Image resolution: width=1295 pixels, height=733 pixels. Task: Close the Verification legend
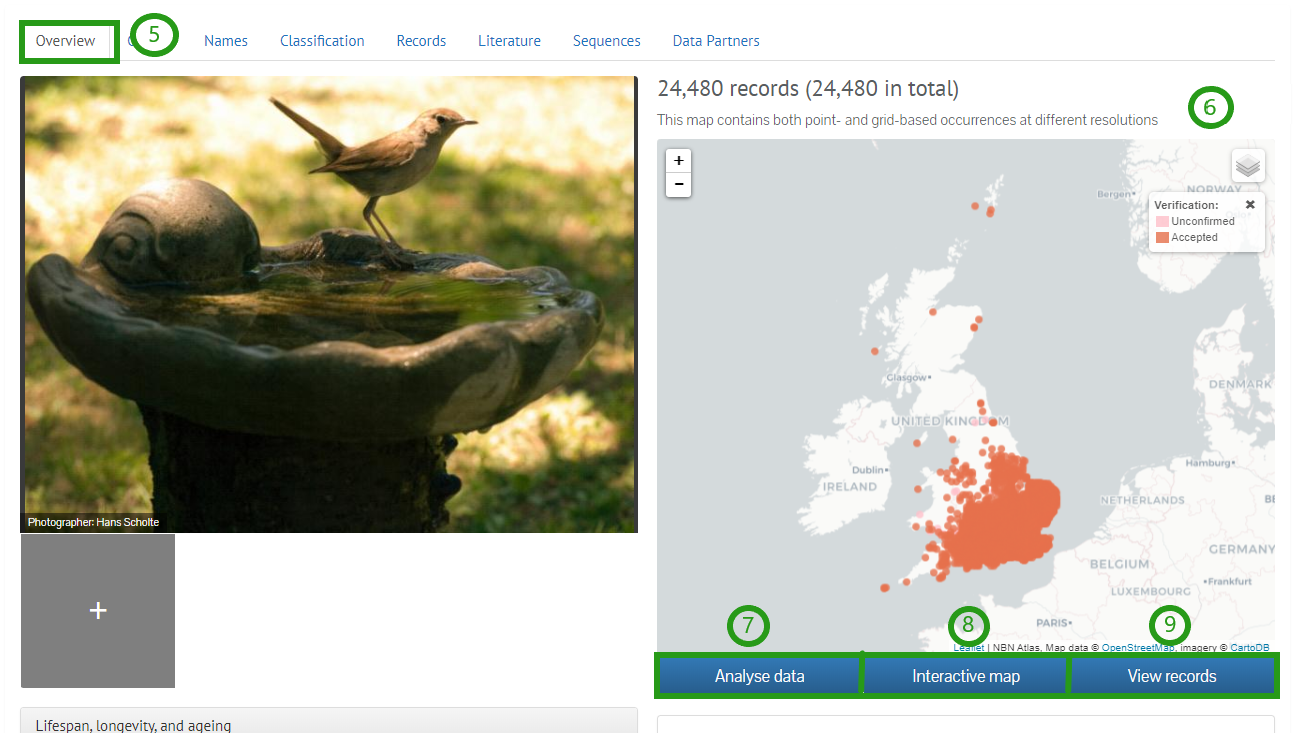[x=1249, y=204]
